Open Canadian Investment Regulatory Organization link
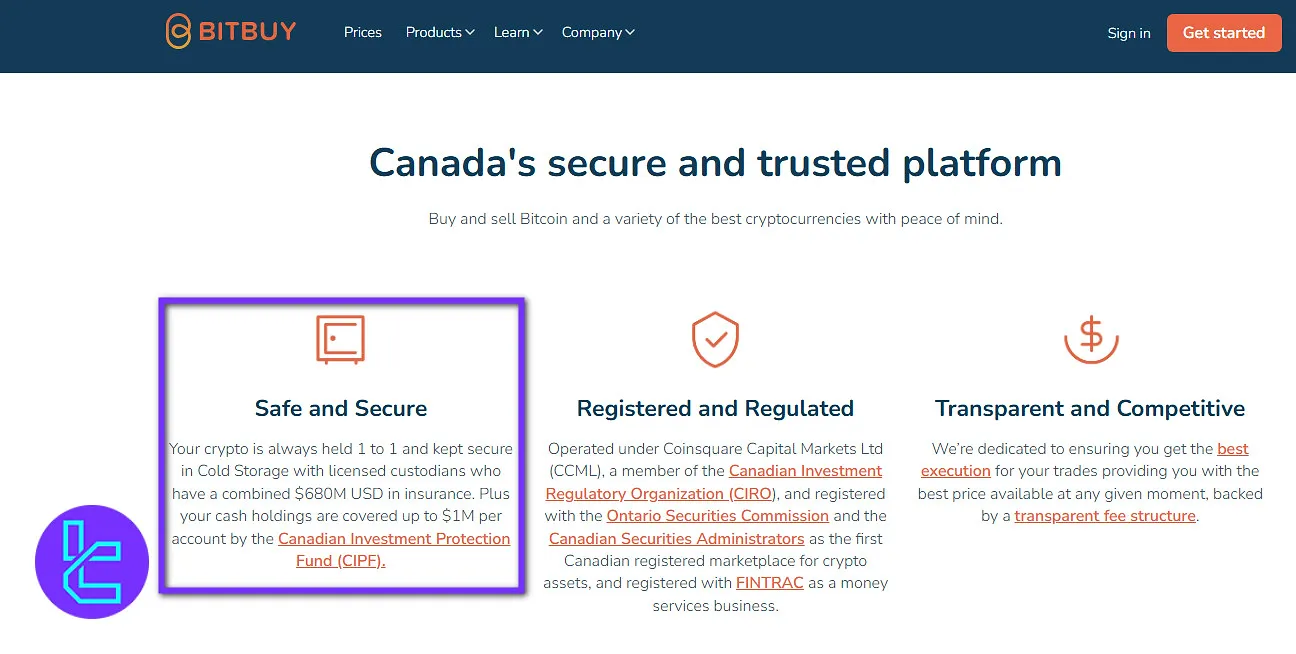This screenshot has width=1296, height=654. tap(805, 471)
